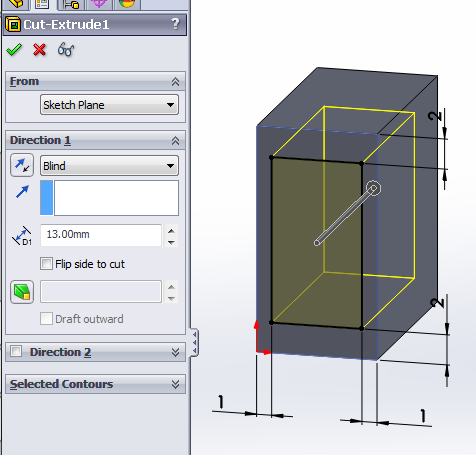This screenshot has height=455, width=476.
Task: Click the 13.00mm depth field
Action: coord(101,235)
